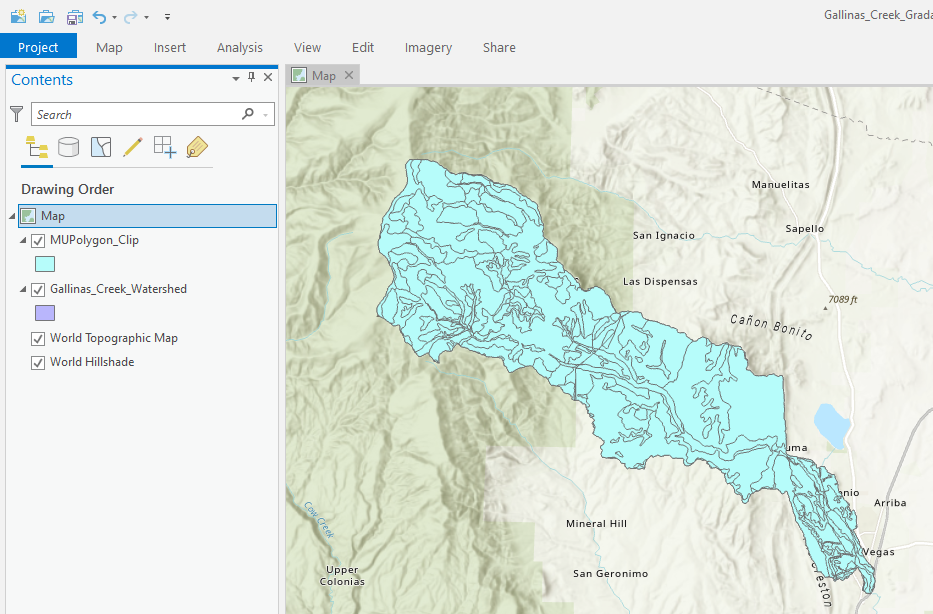Select List By Labeling tag icon
The height and width of the screenshot is (614, 933).
(x=197, y=148)
